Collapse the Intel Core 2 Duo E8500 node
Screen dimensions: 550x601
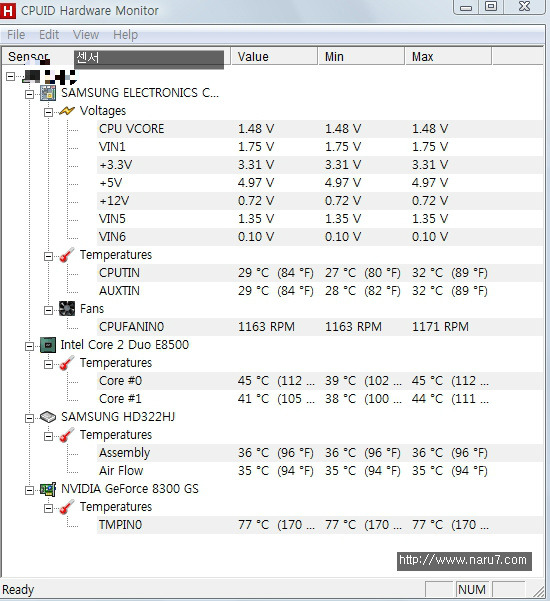(x=30, y=346)
